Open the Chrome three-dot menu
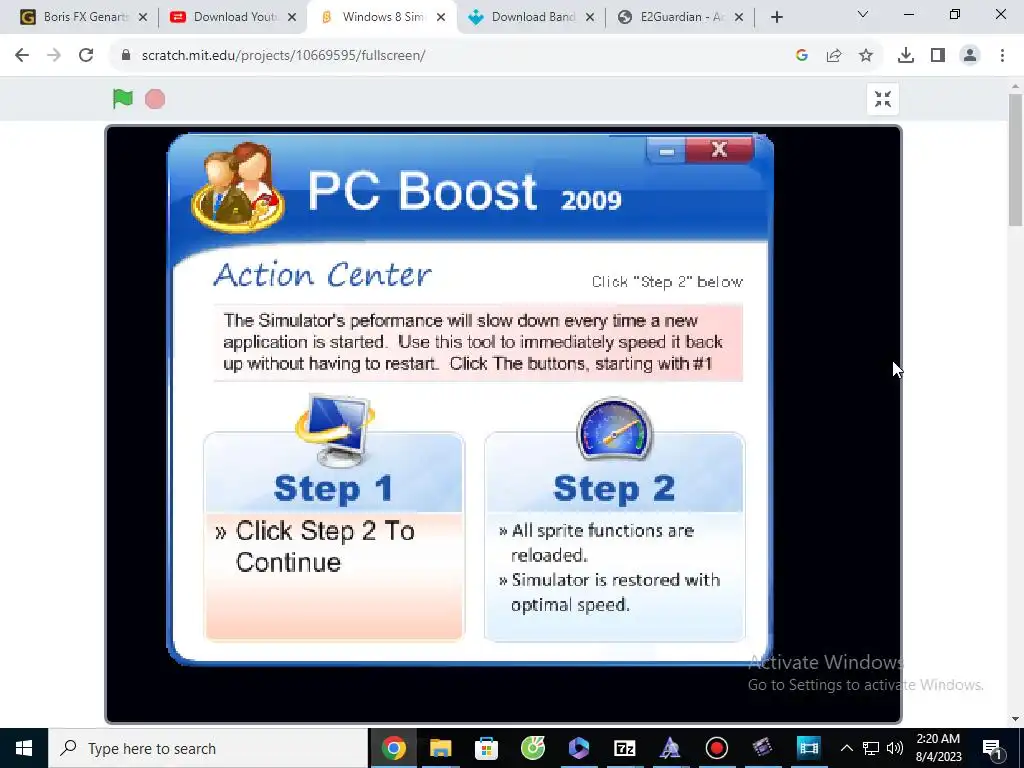 (1002, 56)
